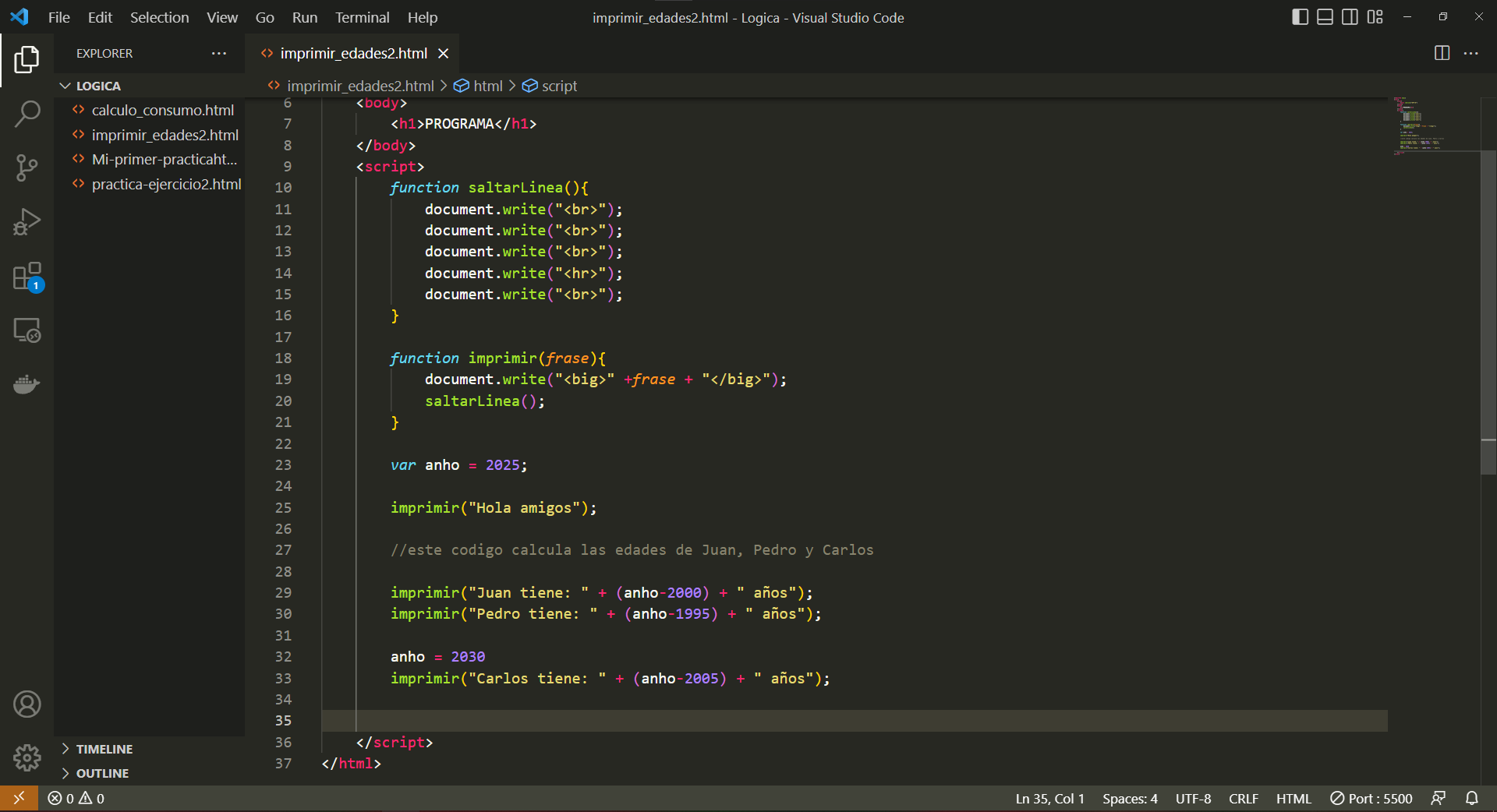The height and width of the screenshot is (812, 1497).
Task: Click the VS Code logo icon
Action: (x=19, y=16)
